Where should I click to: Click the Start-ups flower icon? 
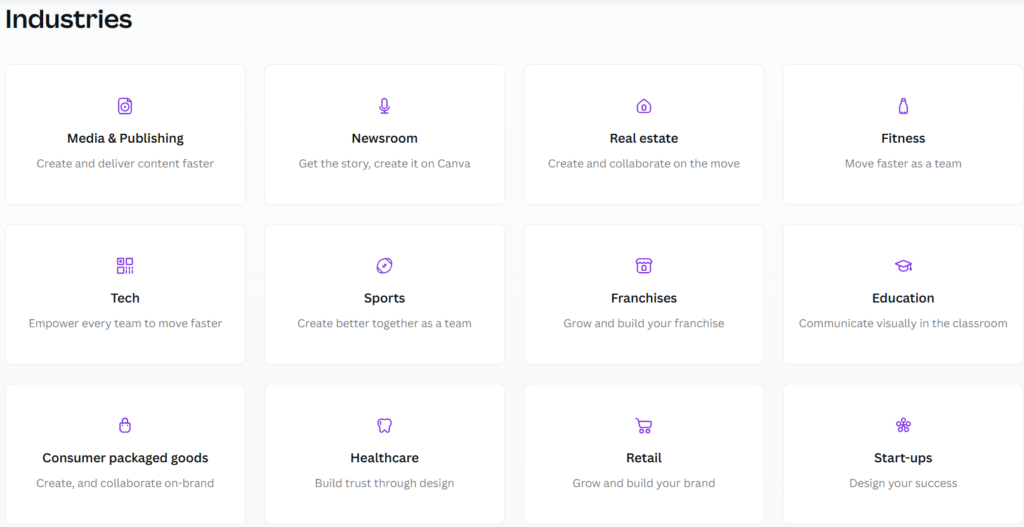903,426
